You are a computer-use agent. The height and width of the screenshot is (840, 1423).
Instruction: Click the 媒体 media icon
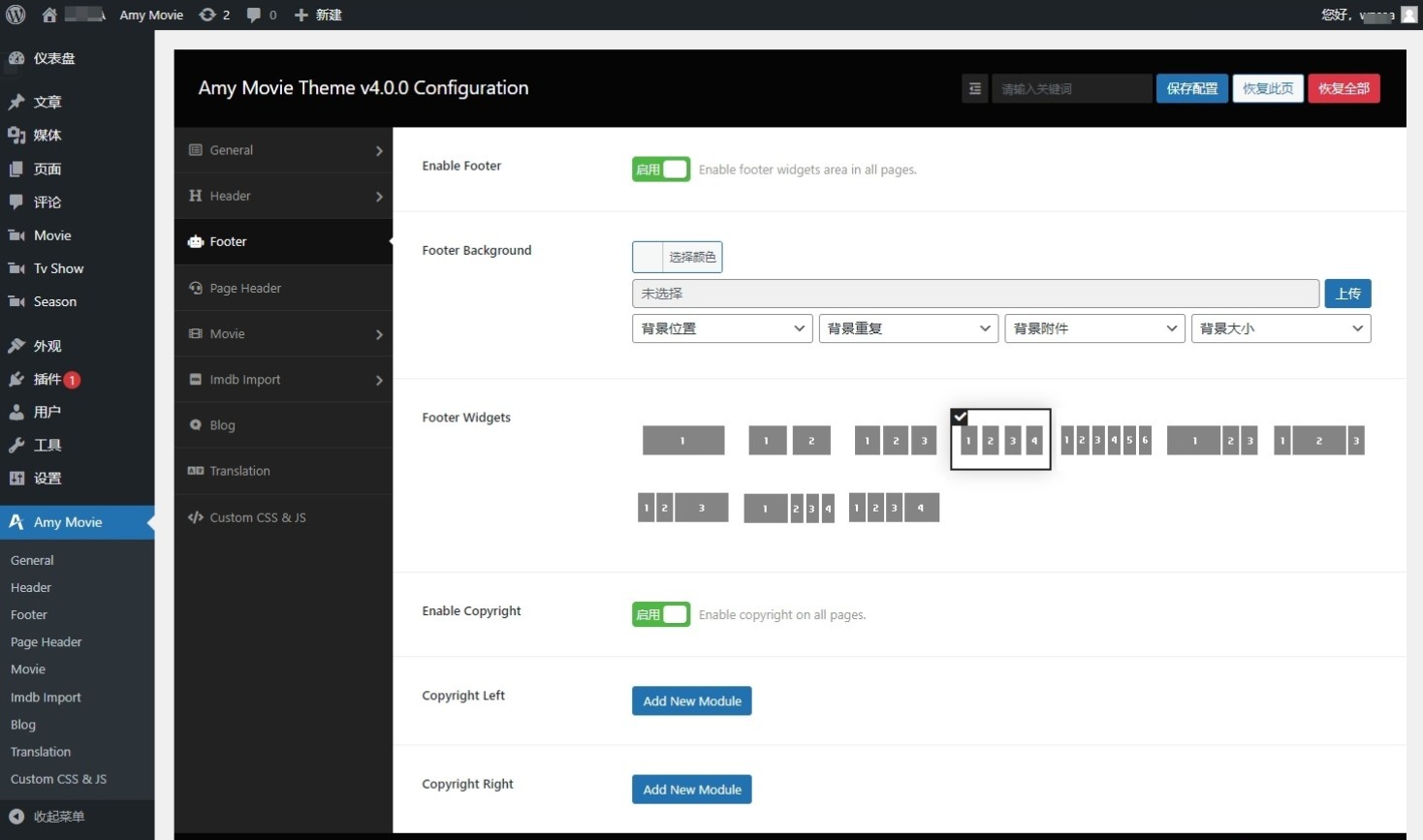click(x=16, y=135)
